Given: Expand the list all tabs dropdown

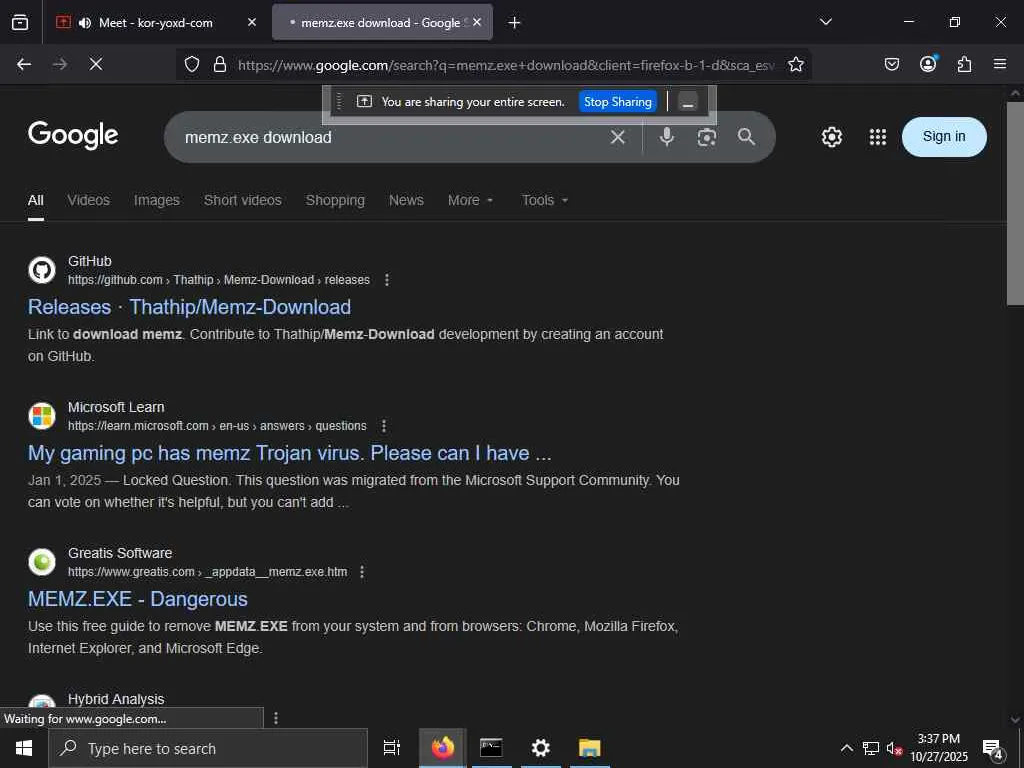Looking at the screenshot, I should (x=825, y=22).
